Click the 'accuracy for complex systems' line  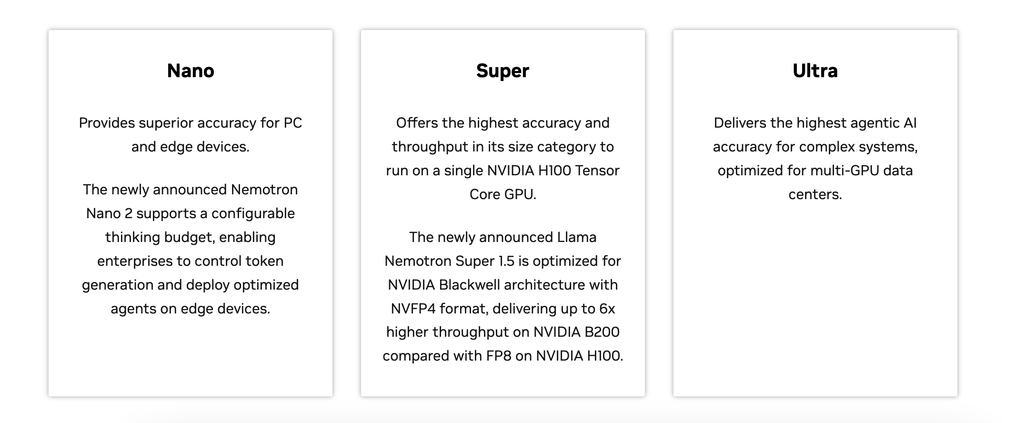pyautogui.click(x=815, y=146)
